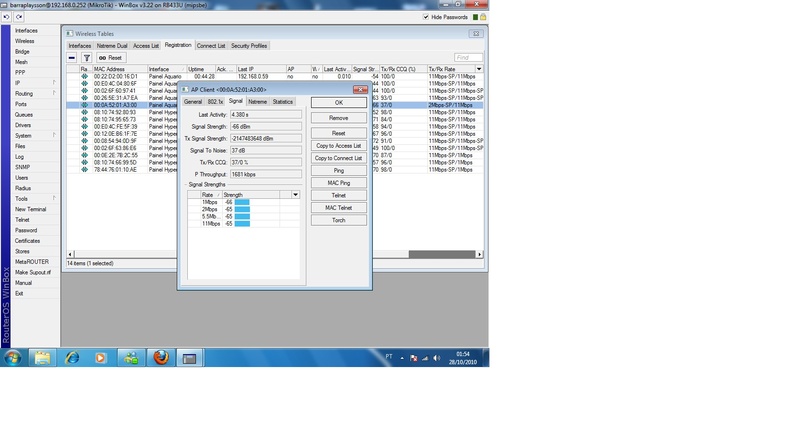Open Windows Live Messenger taskbar icon
The height and width of the screenshot is (433, 800).
point(131,358)
